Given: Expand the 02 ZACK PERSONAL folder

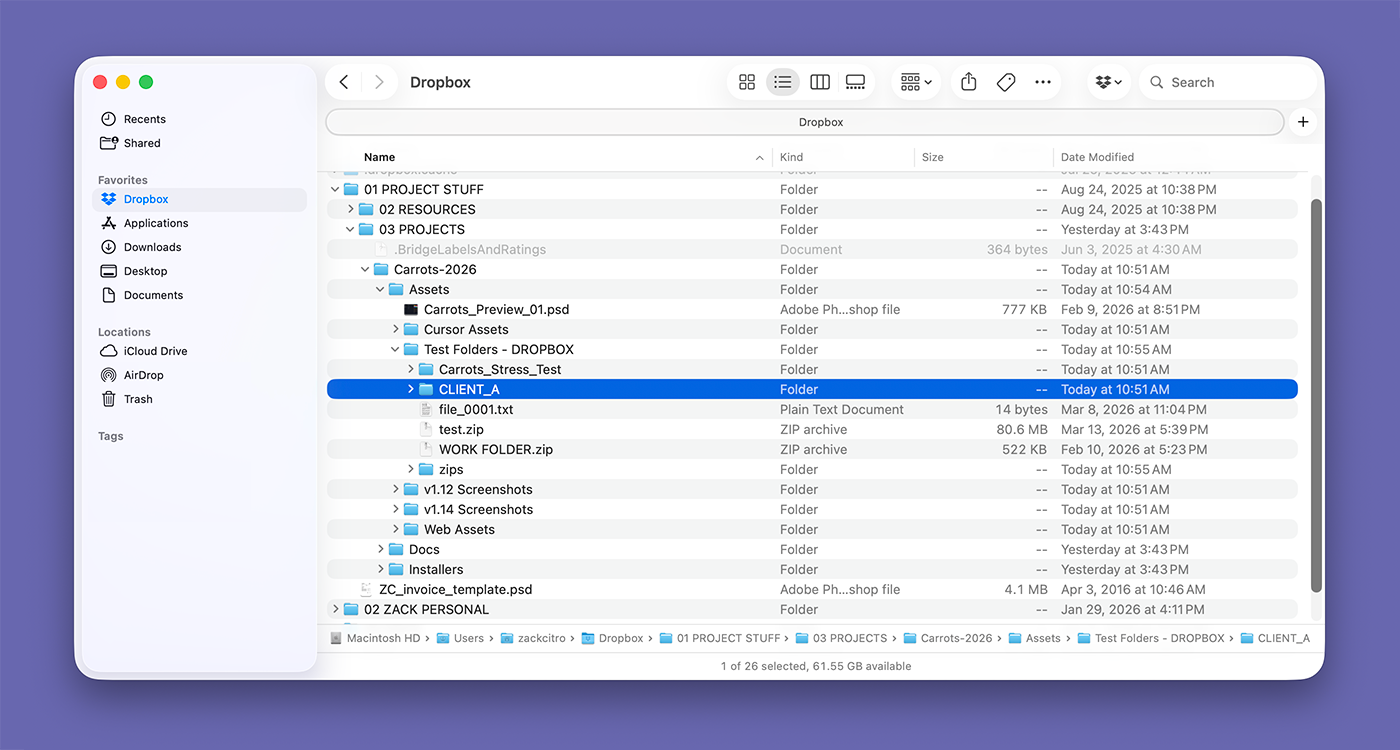Looking at the screenshot, I should click(x=336, y=609).
